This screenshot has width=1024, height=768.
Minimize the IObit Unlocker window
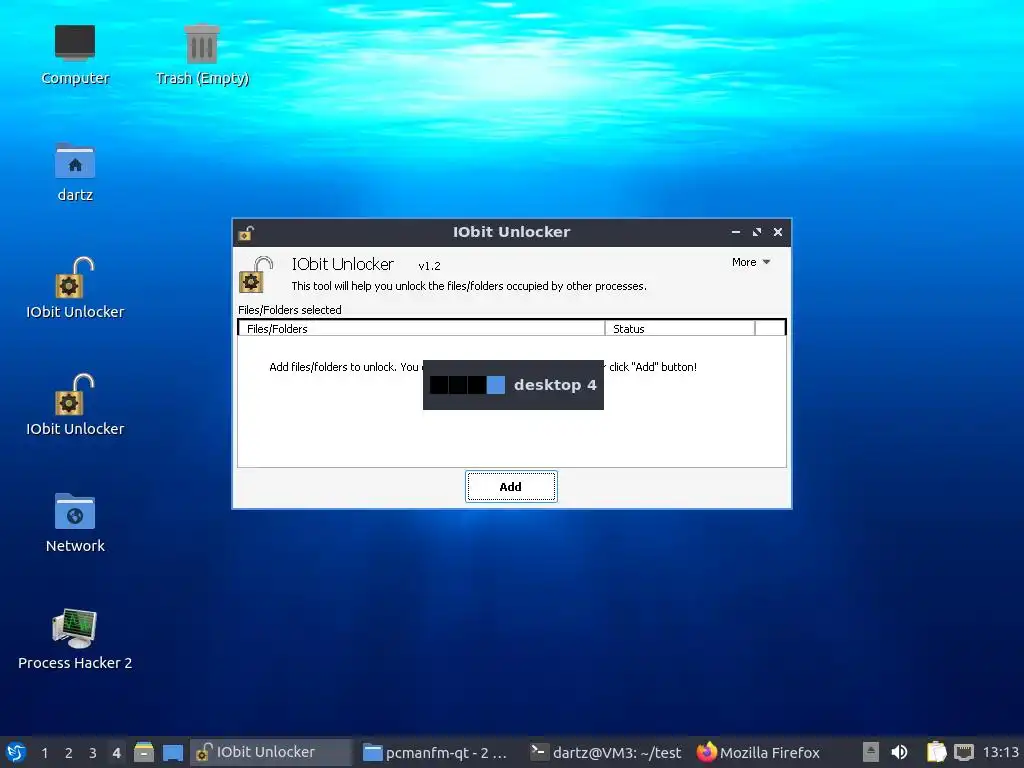click(x=736, y=232)
